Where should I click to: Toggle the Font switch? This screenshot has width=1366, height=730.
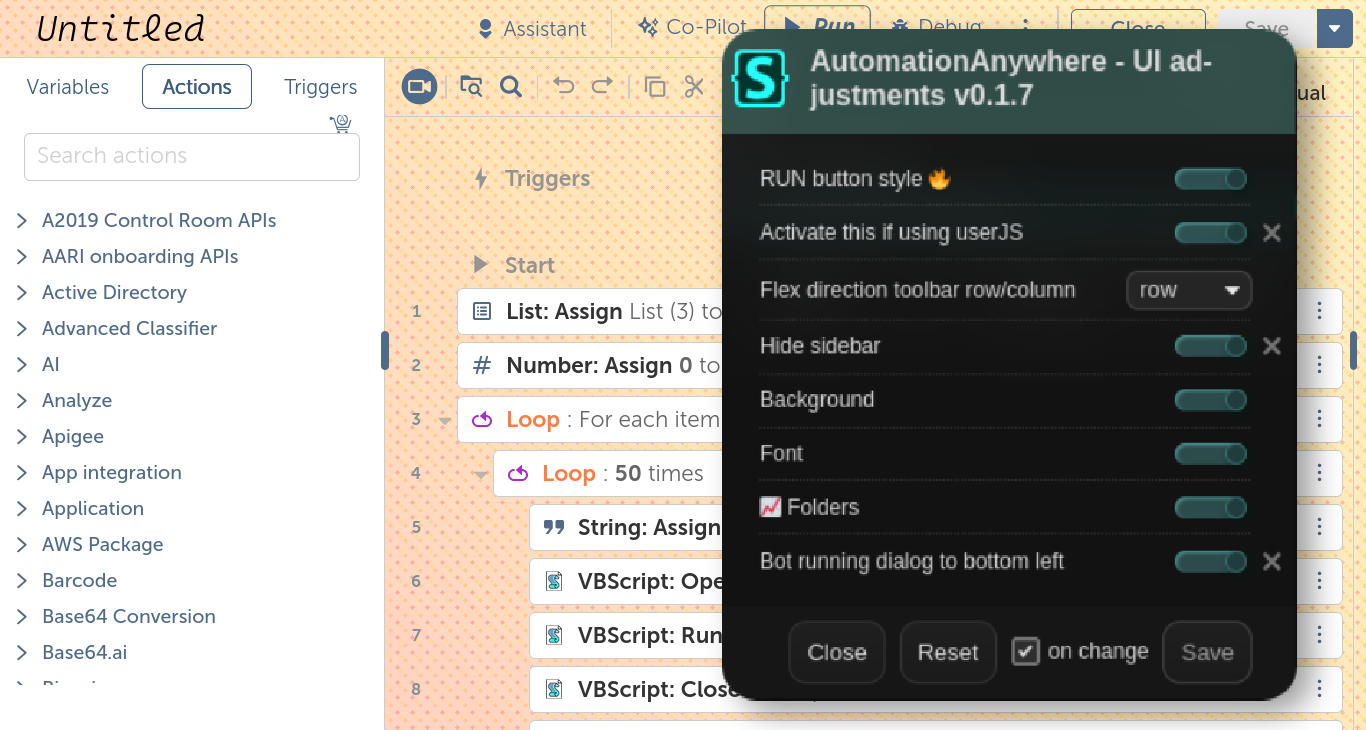1210,454
